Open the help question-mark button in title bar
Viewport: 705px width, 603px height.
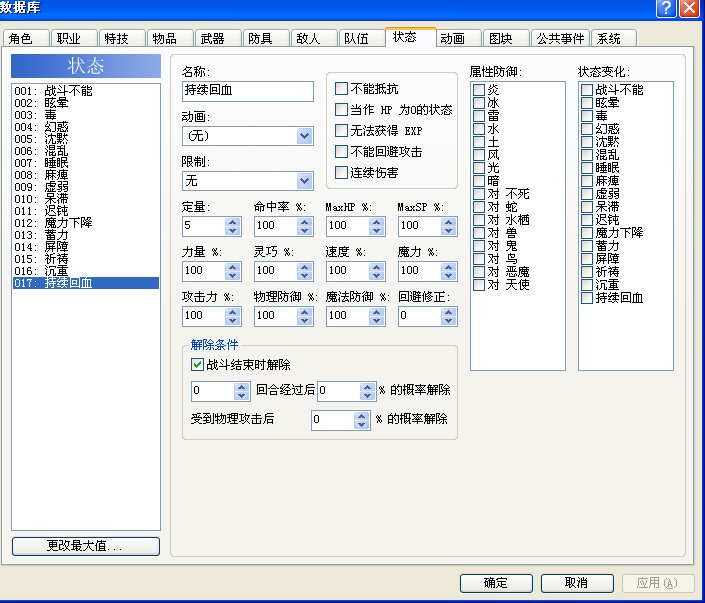(x=666, y=9)
